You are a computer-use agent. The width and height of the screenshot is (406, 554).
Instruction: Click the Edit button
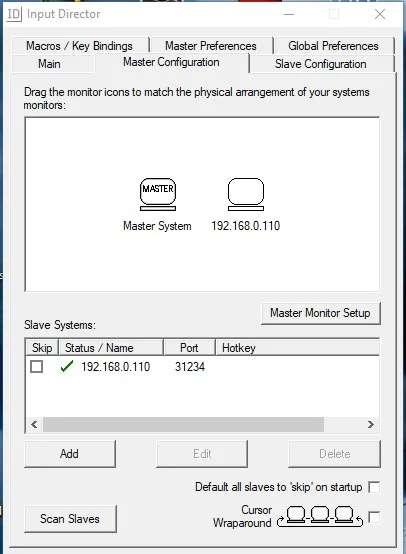coord(202,454)
